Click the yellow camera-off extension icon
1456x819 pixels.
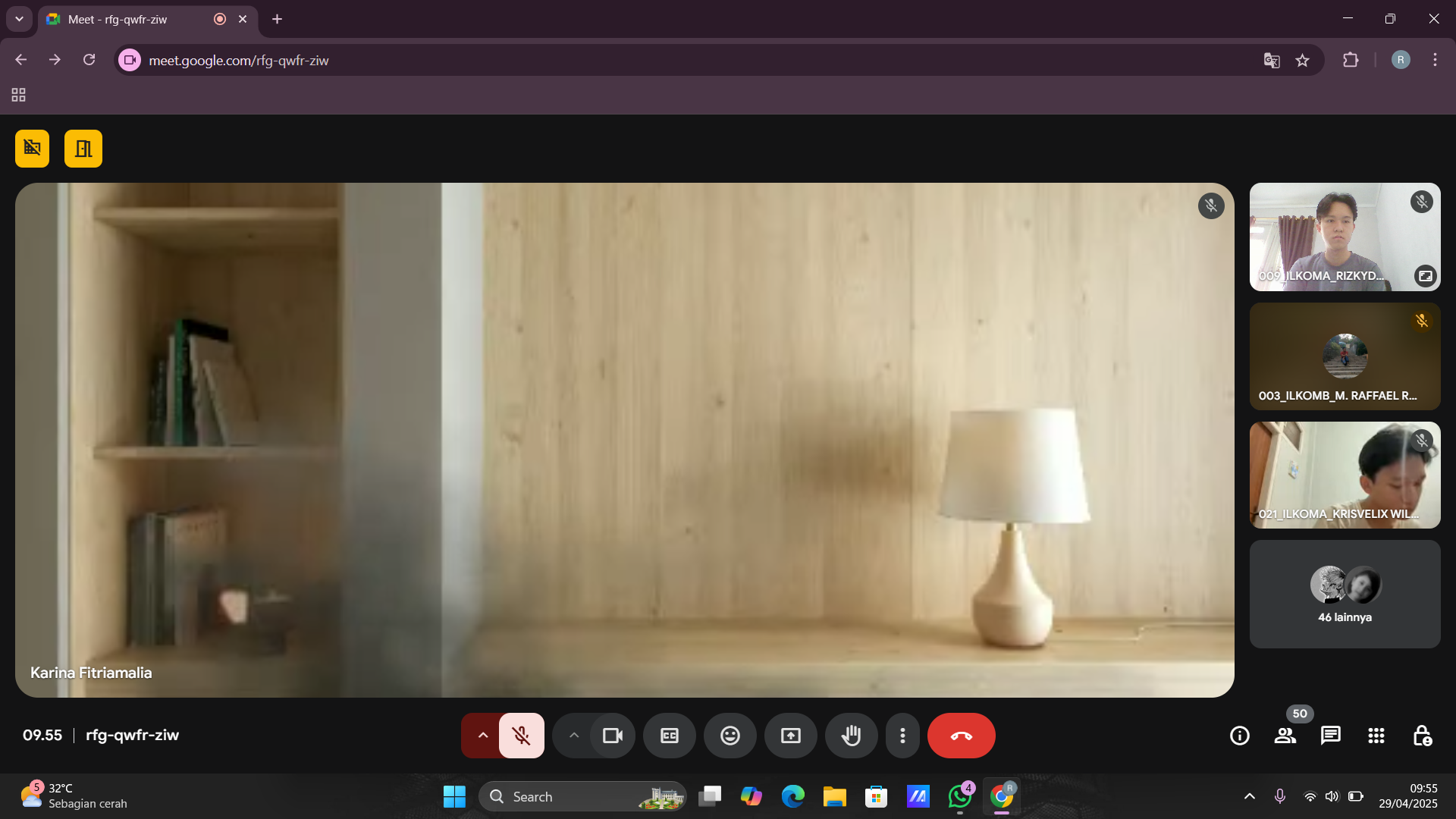point(32,149)
